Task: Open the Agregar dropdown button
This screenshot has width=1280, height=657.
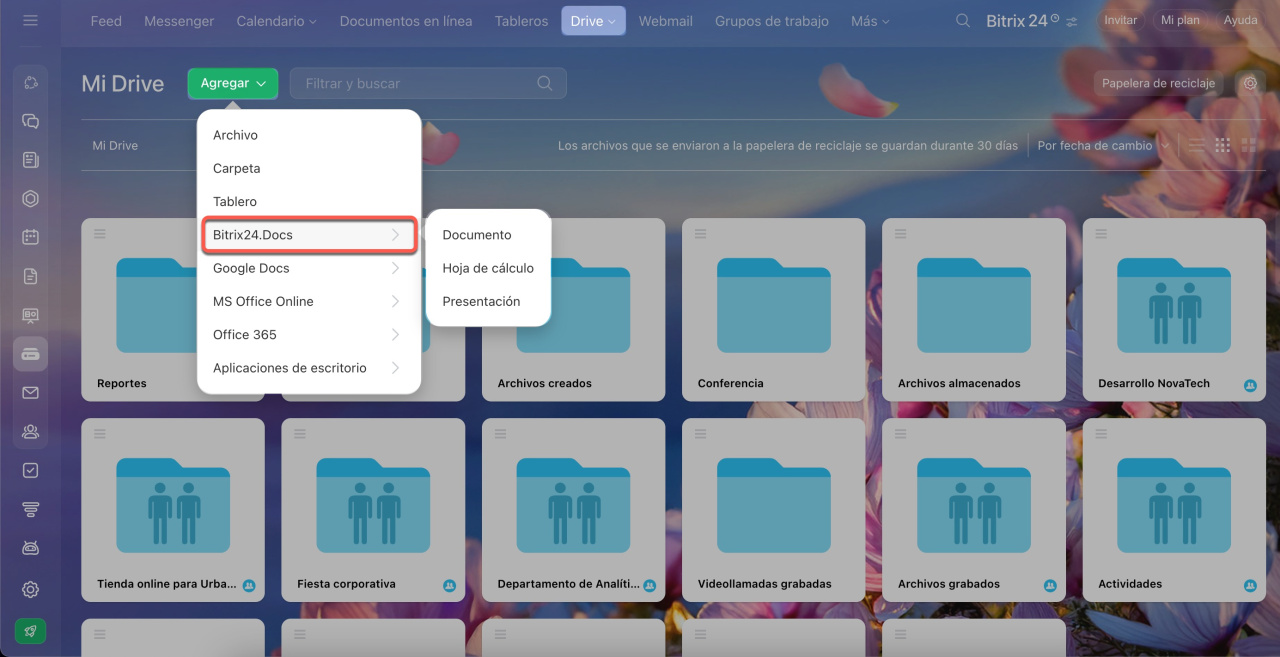Action: 232,83
